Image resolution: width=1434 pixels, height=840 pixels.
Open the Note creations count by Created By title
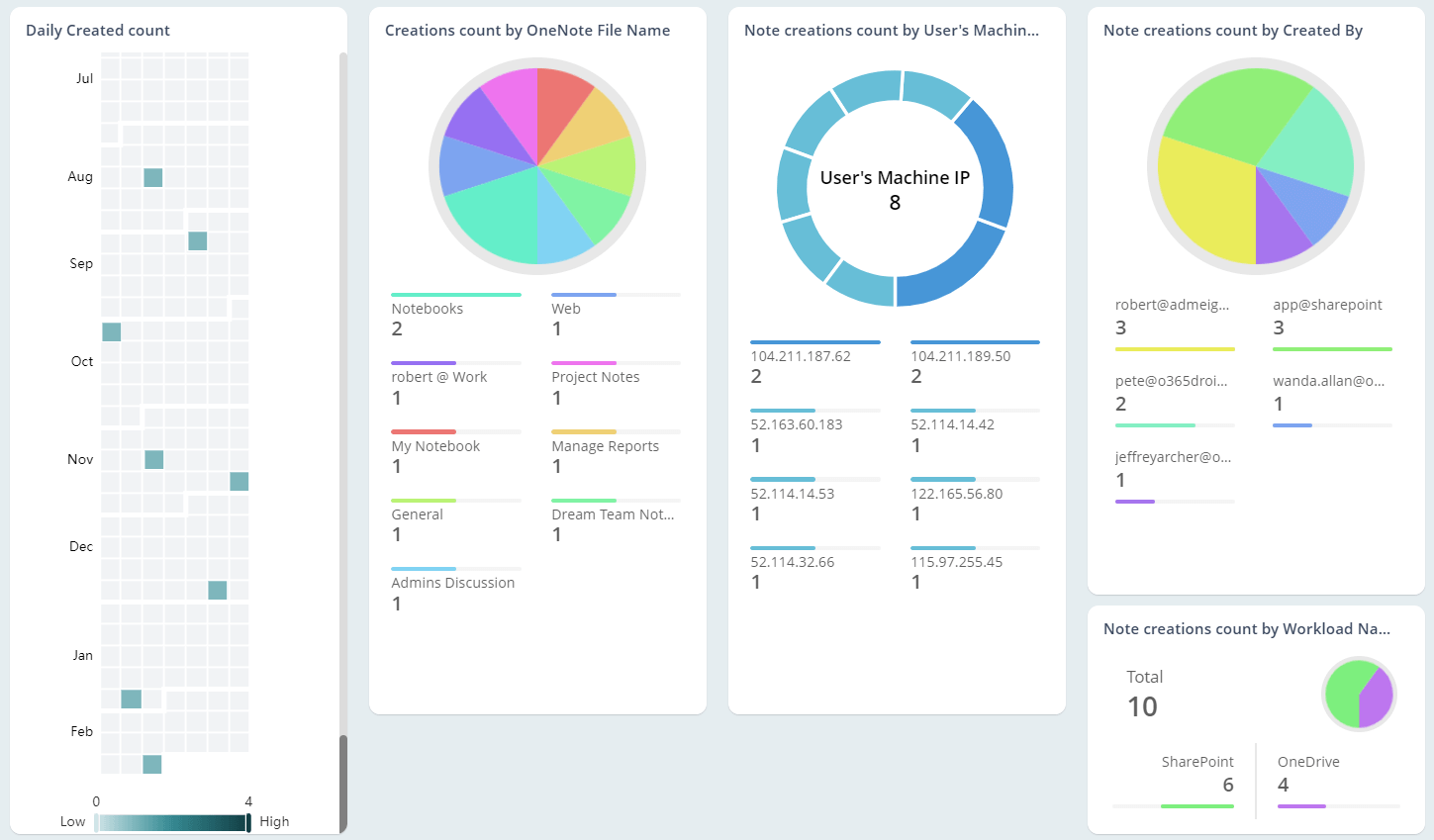click(1233, 31)
